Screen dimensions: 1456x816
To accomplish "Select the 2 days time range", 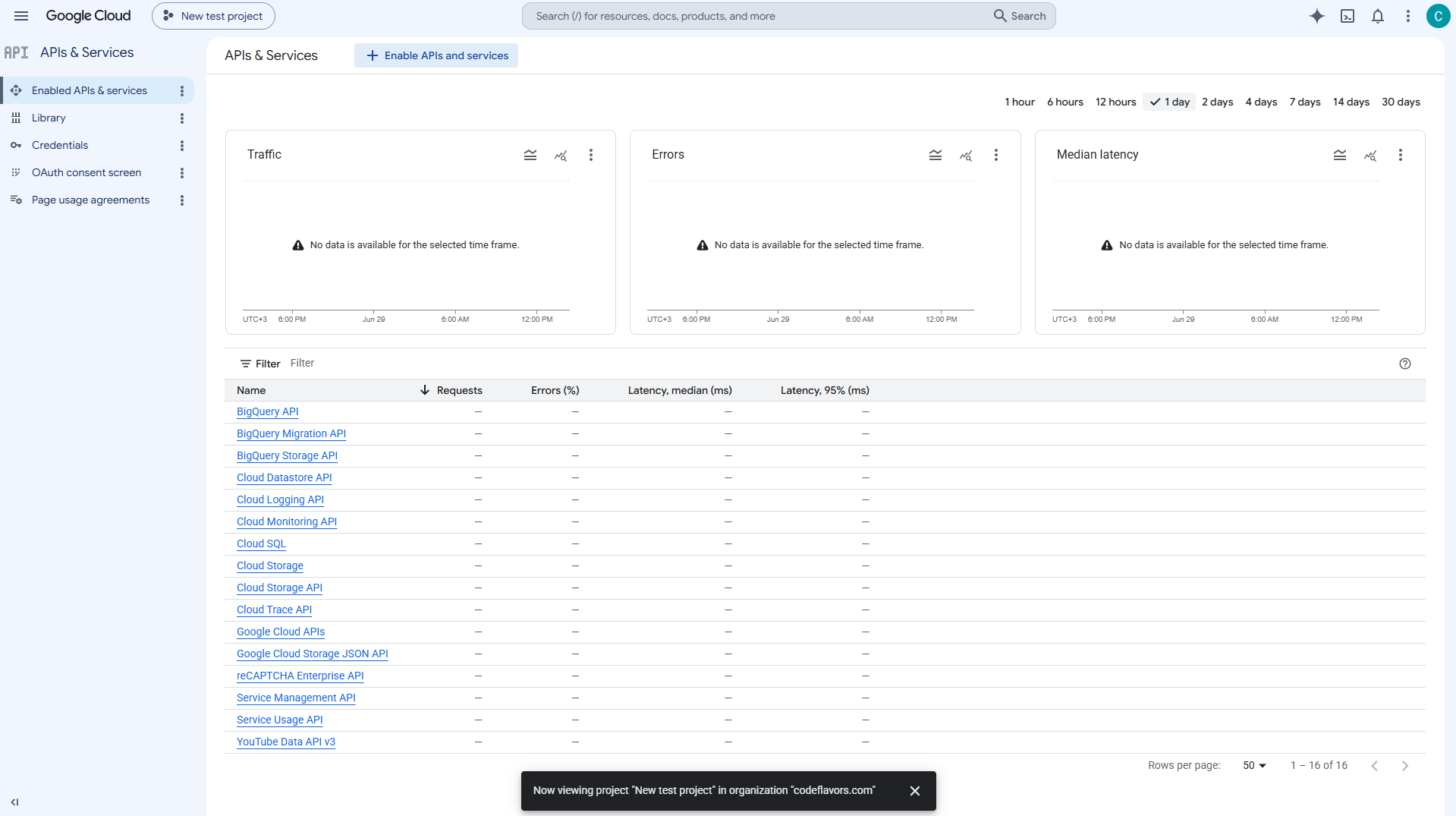I will tap(1217, 102).
